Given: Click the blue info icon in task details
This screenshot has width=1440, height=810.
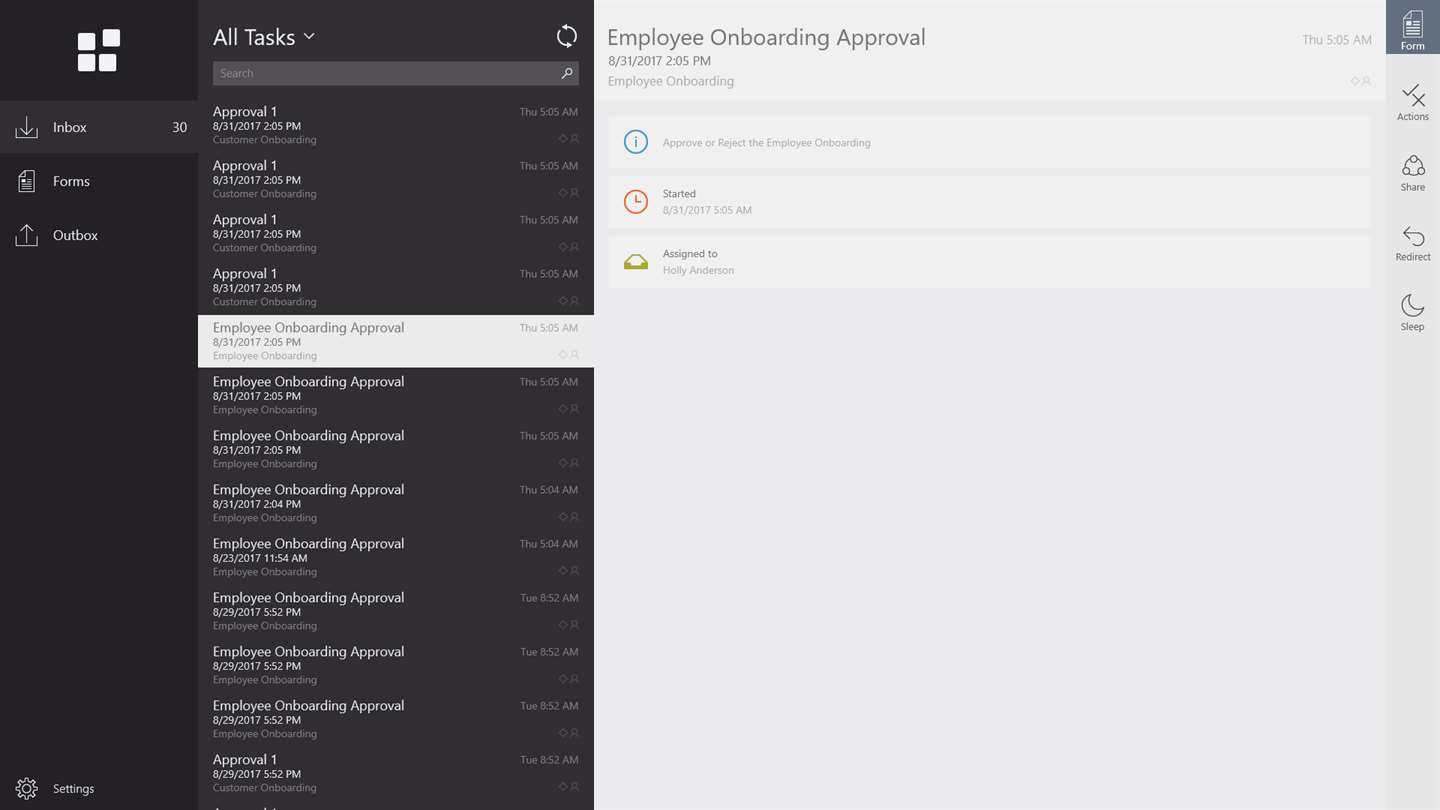Looking at the screenshot, I should 635,142.
